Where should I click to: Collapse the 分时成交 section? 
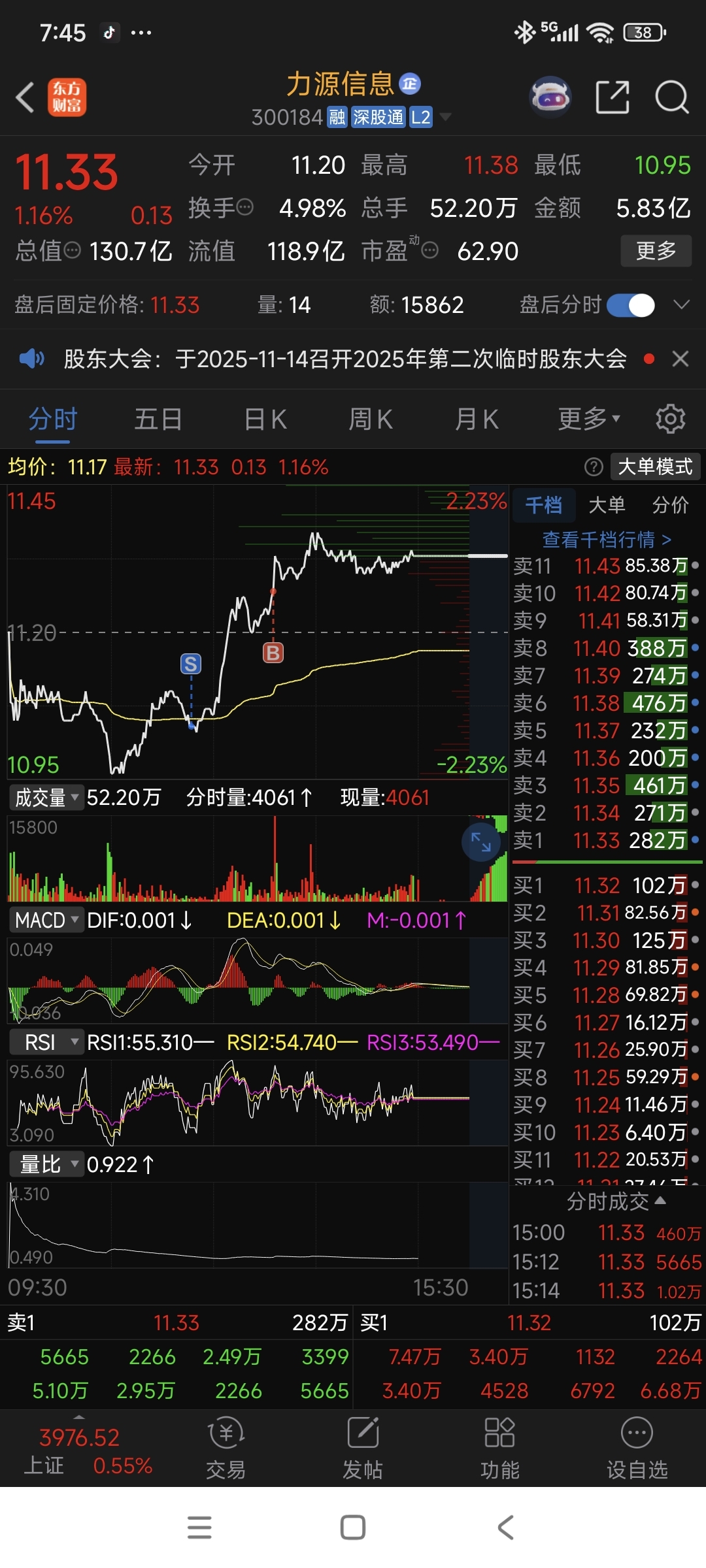tap(616, 1201)
